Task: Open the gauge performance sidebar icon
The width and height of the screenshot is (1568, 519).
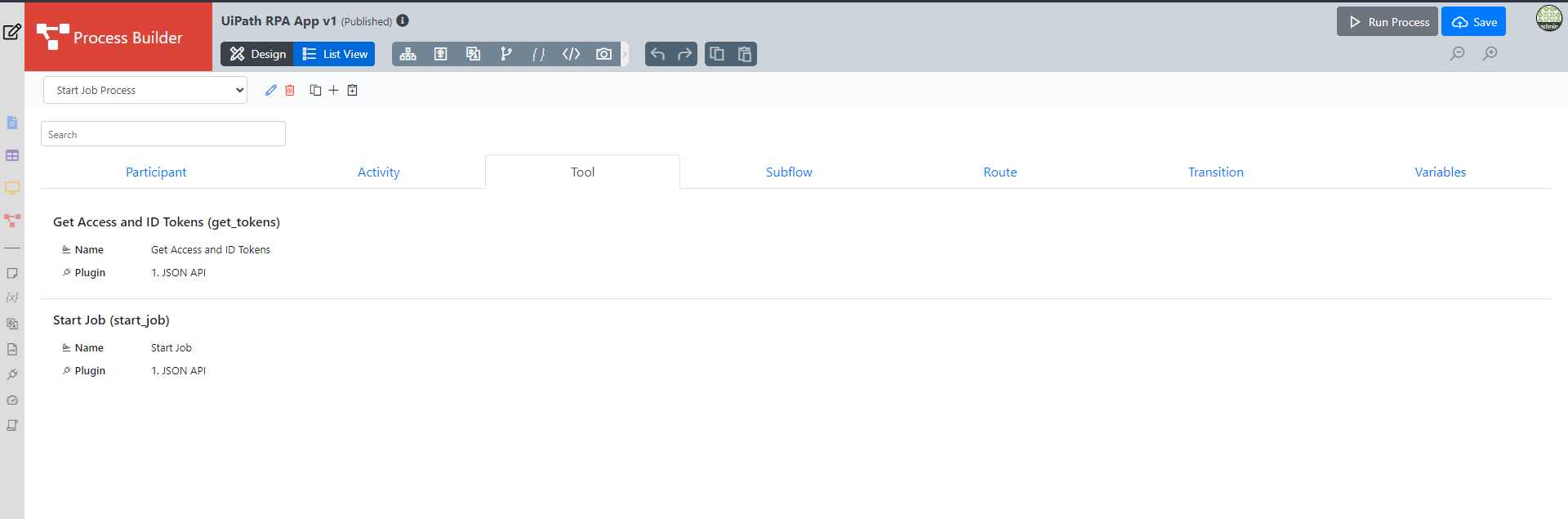Action: click(12, 400)
